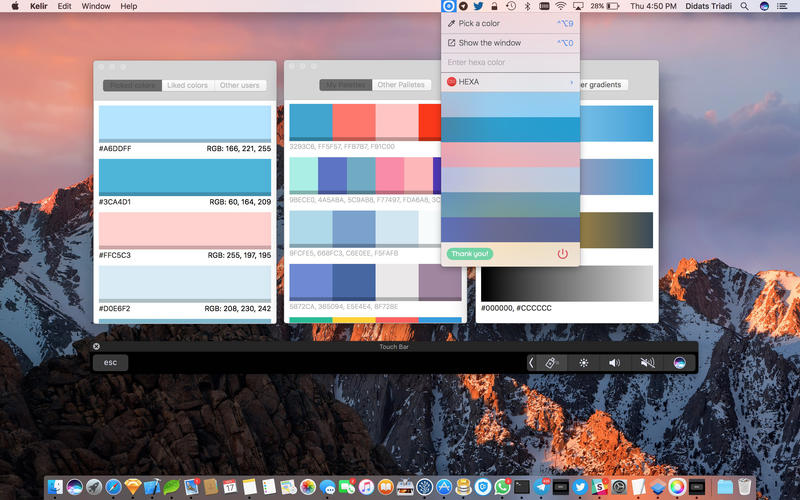Select the #FFC5C3 color swatch
800x500 pixels.
tap(185, 230)
